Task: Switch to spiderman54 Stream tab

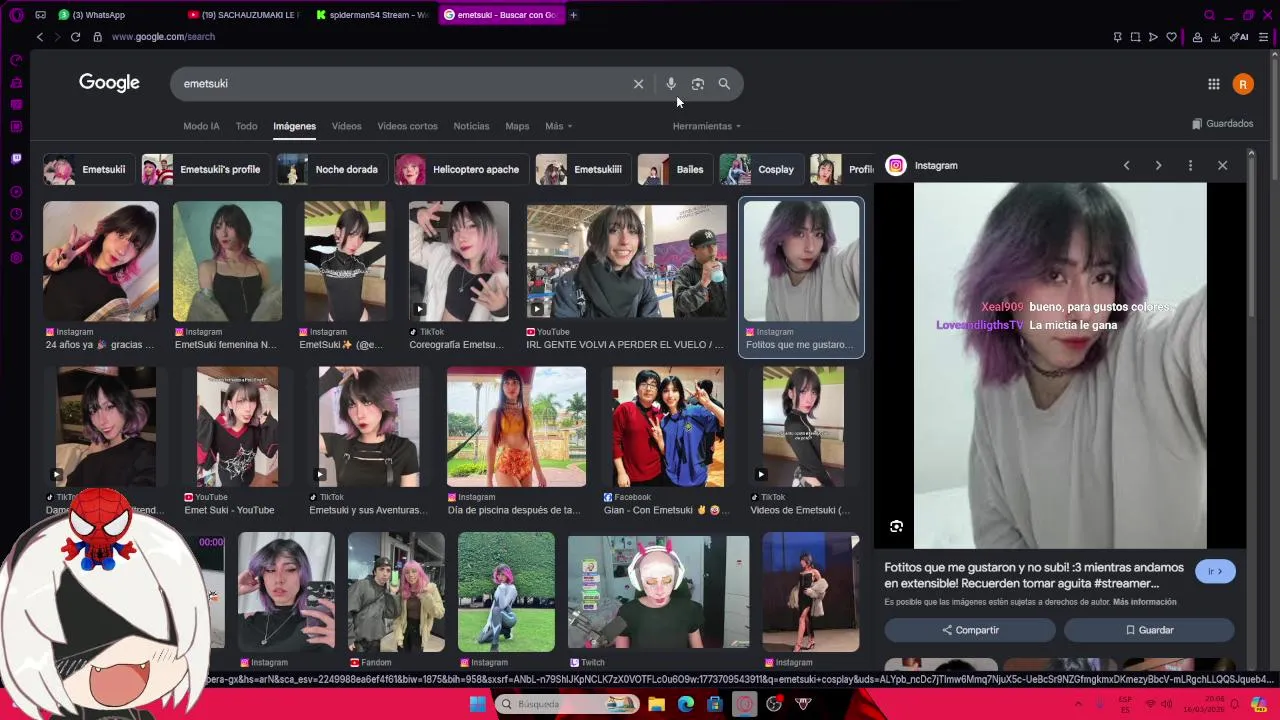Action: [x=372, y=15]
